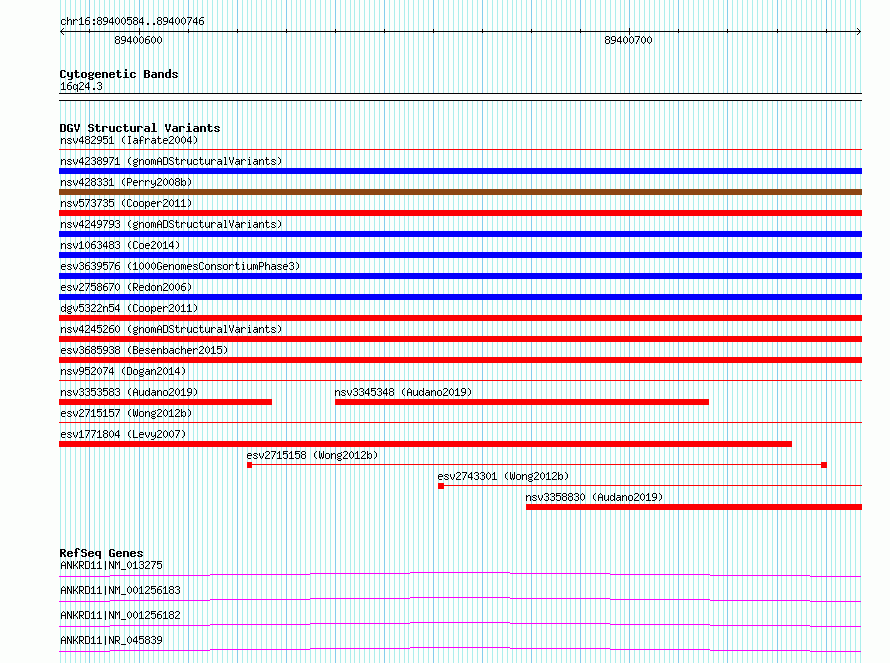
Task: Click the red bar under nsv573735
Action: pos(460,213)
